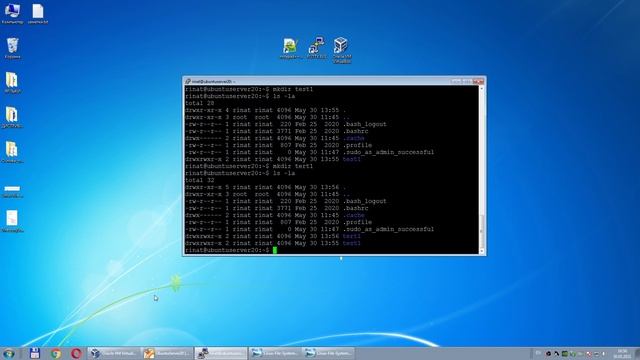Launch Opera from the taskbar
Viewport: 640px width, 360px height.
pos(76,353)
